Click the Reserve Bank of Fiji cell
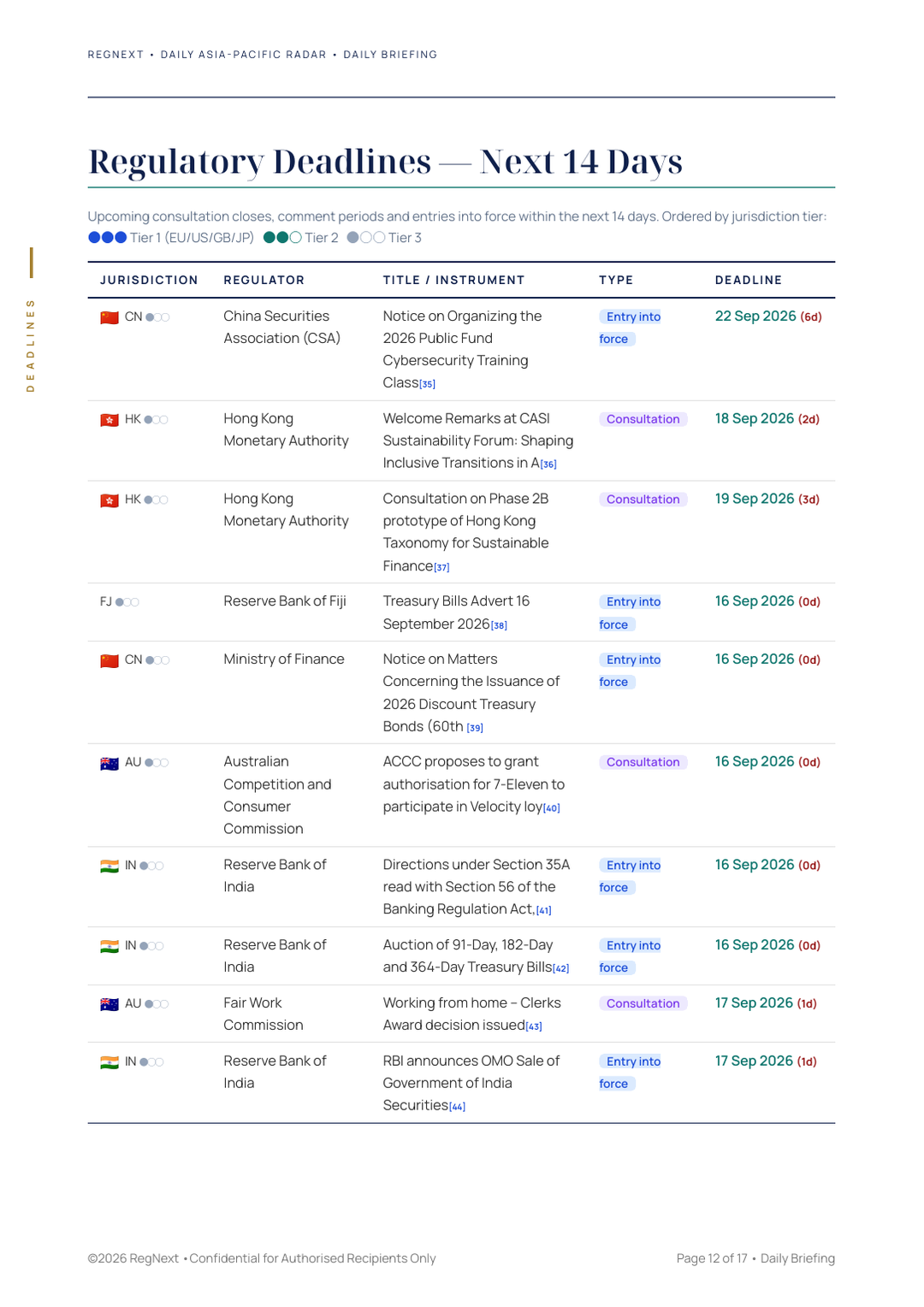 click(285, 601)
